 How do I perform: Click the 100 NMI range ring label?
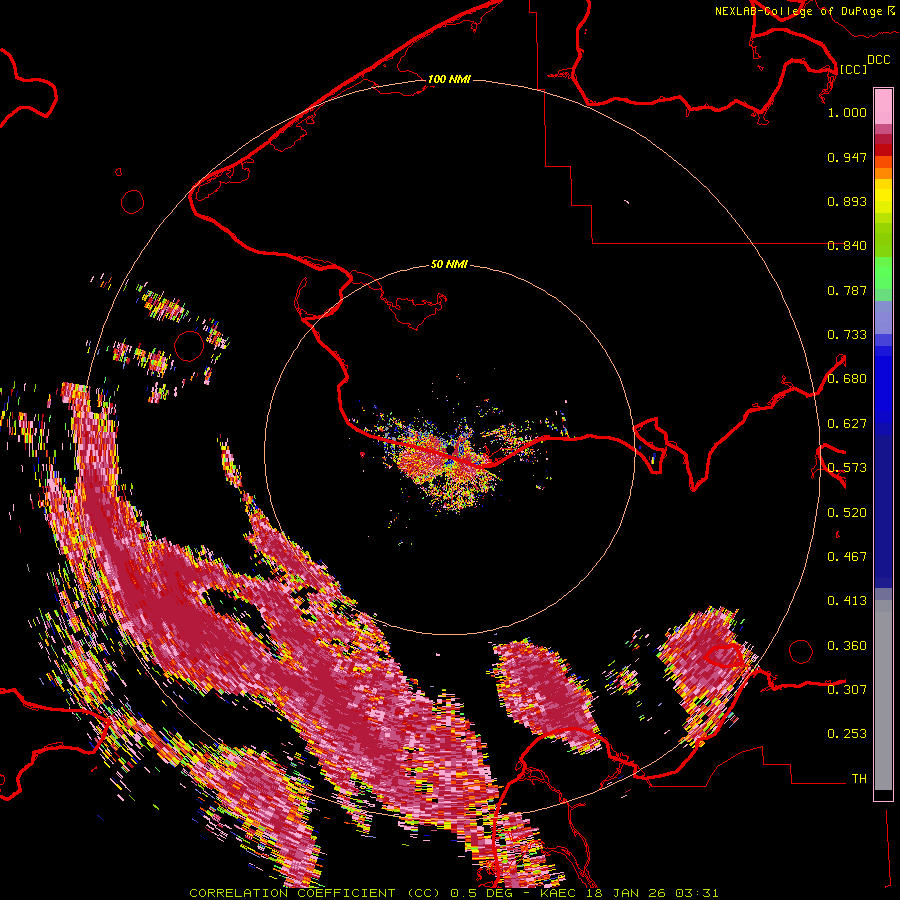click(x=449, y=79)
